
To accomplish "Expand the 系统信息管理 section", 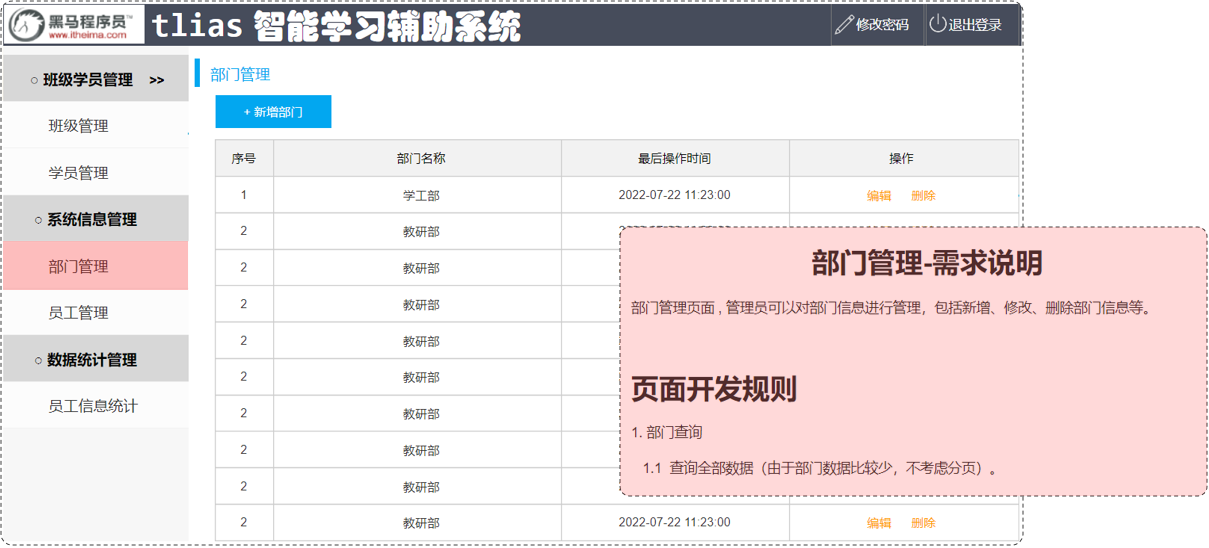I will click(91, 219).
